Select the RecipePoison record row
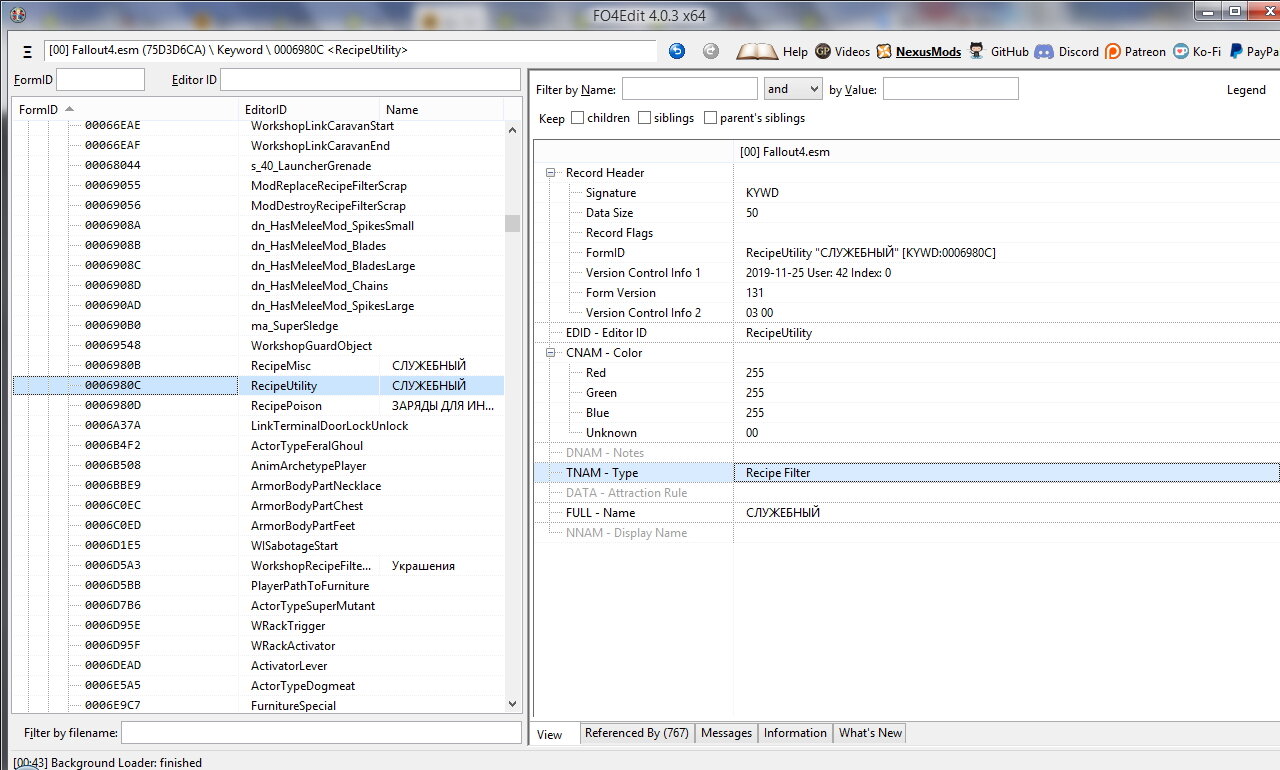The height and width of the screenshot is (770, 1280). point(286,406)
